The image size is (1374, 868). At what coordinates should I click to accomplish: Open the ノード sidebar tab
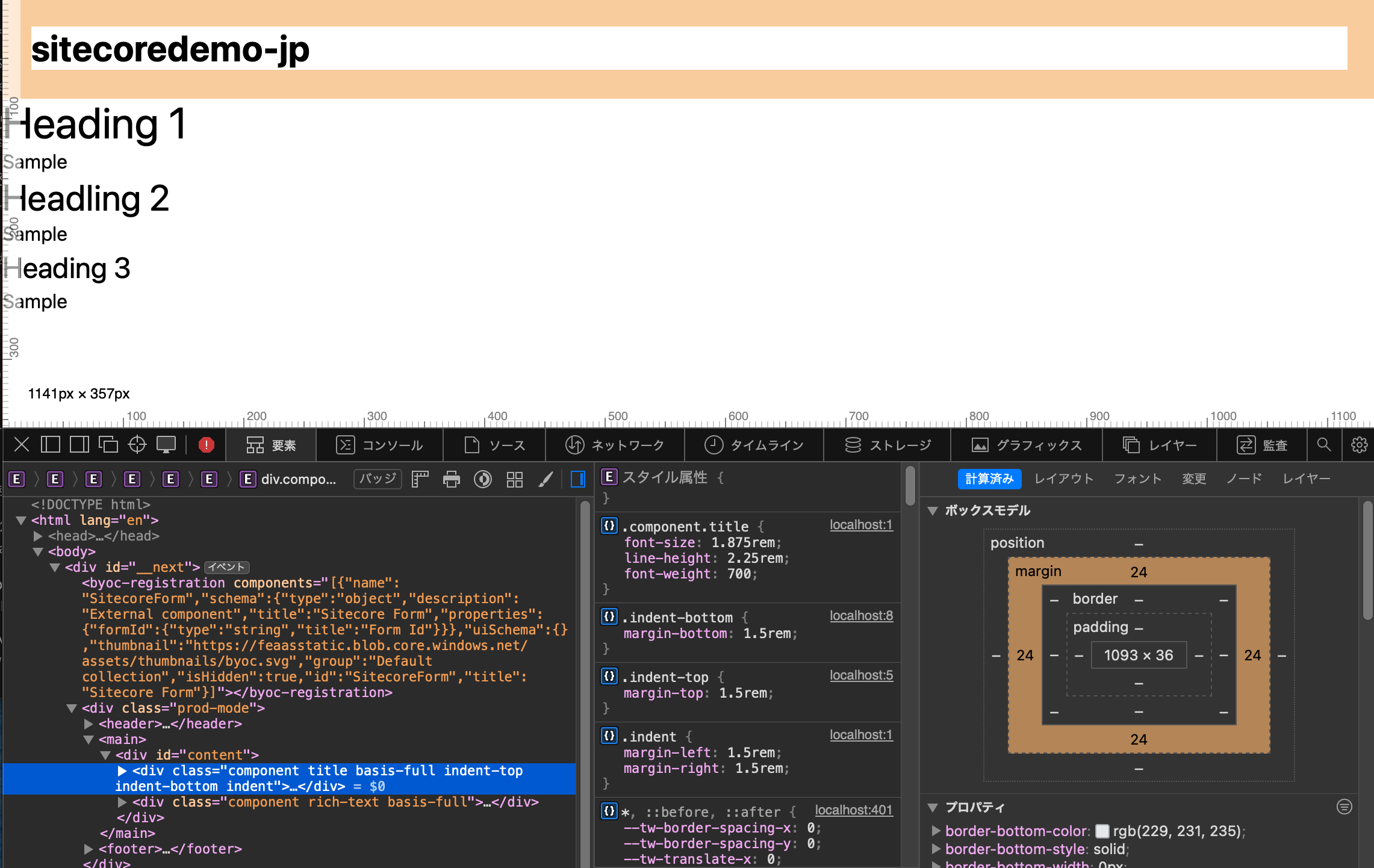[1244, 479]
